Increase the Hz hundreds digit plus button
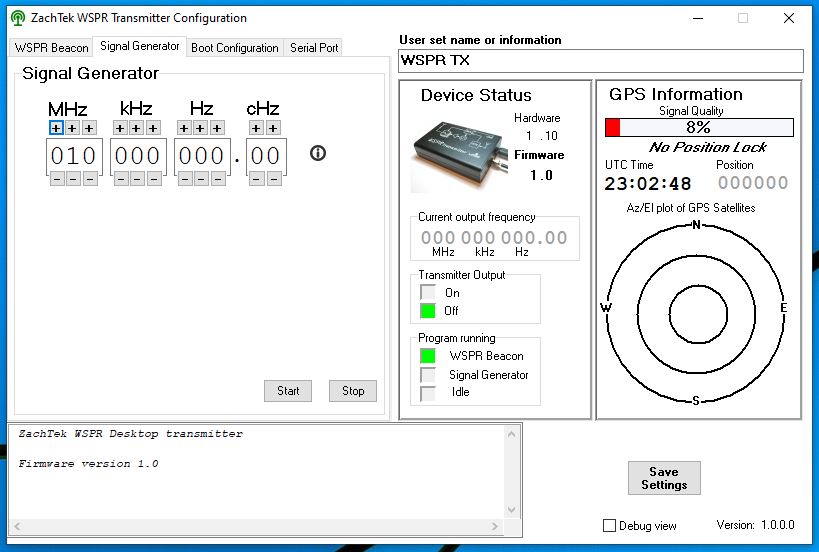 184,128
